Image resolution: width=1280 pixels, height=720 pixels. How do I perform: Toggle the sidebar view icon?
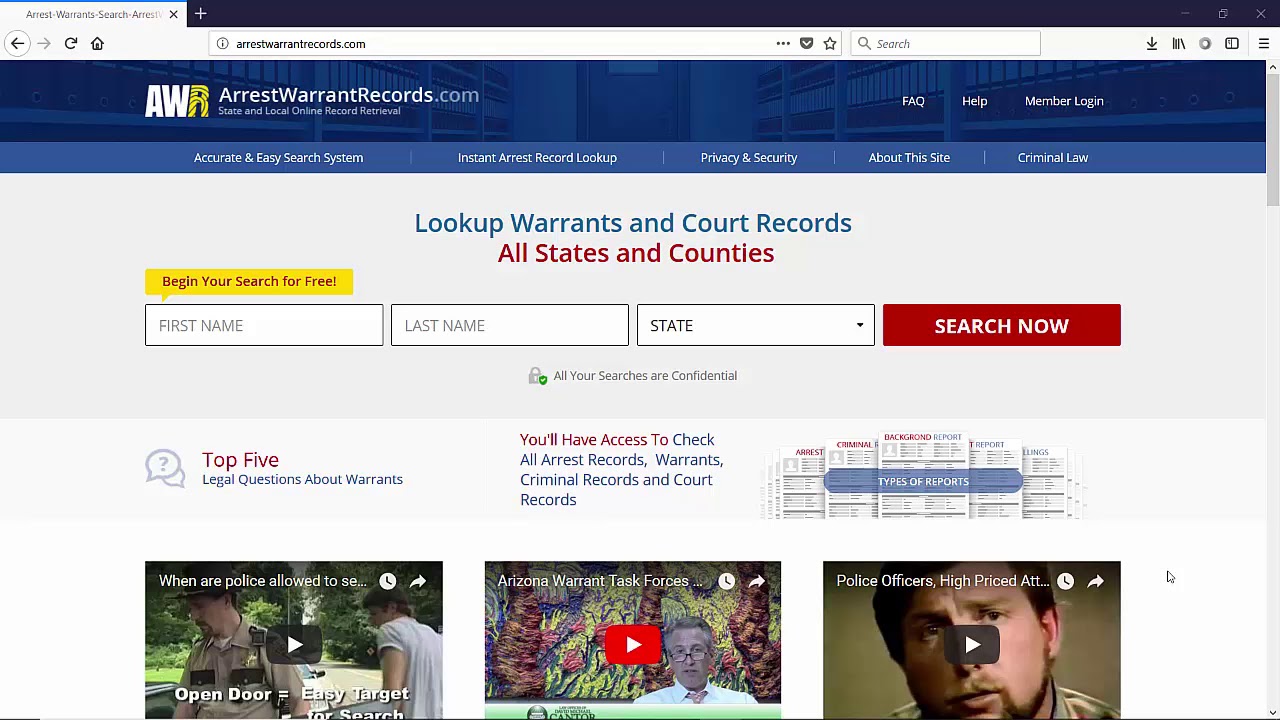[x=1232, y=44]
